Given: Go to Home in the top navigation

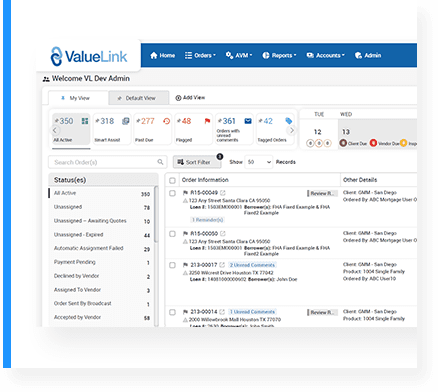Looking at the screenshot, I should [x=163, y=55].
